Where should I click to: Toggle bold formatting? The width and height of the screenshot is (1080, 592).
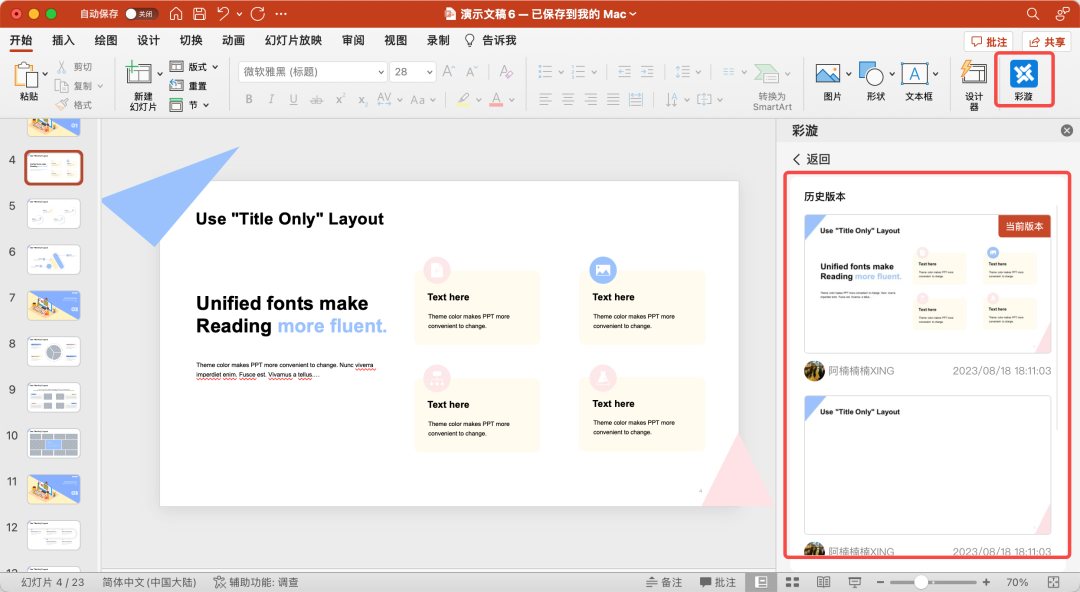[x=249, y=100]
